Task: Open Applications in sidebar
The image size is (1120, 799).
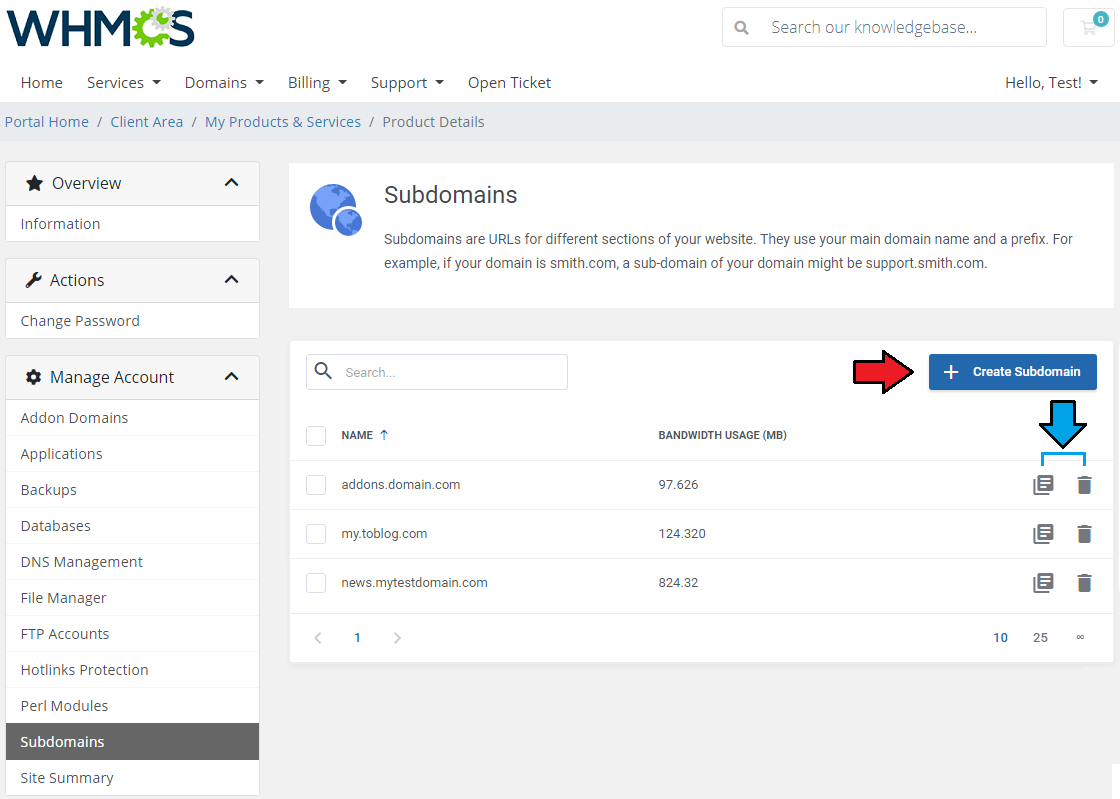Action: 132,454
